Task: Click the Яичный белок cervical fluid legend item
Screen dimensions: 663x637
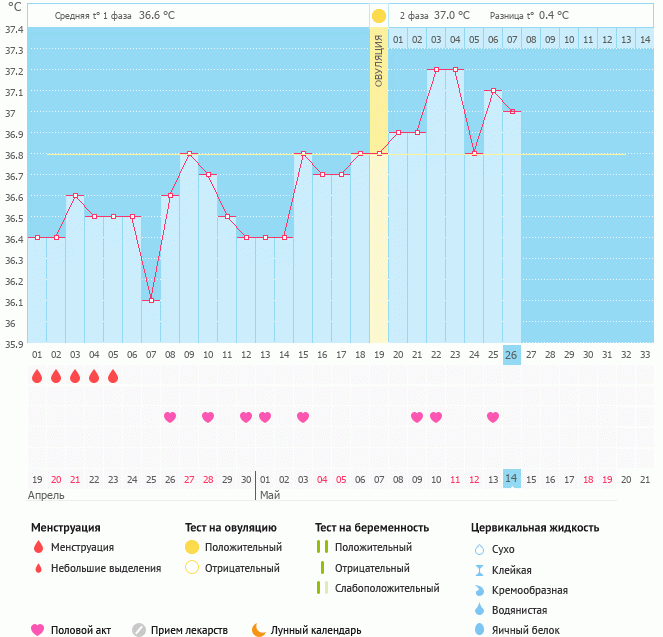Action: coord(519,629)
